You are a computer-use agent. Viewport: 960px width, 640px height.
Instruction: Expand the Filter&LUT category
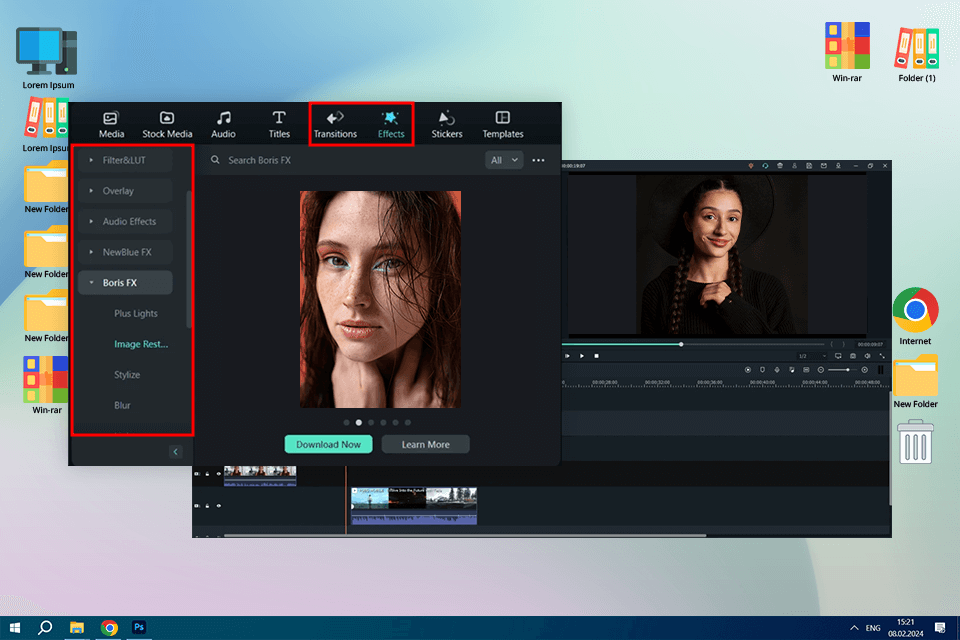125,160
